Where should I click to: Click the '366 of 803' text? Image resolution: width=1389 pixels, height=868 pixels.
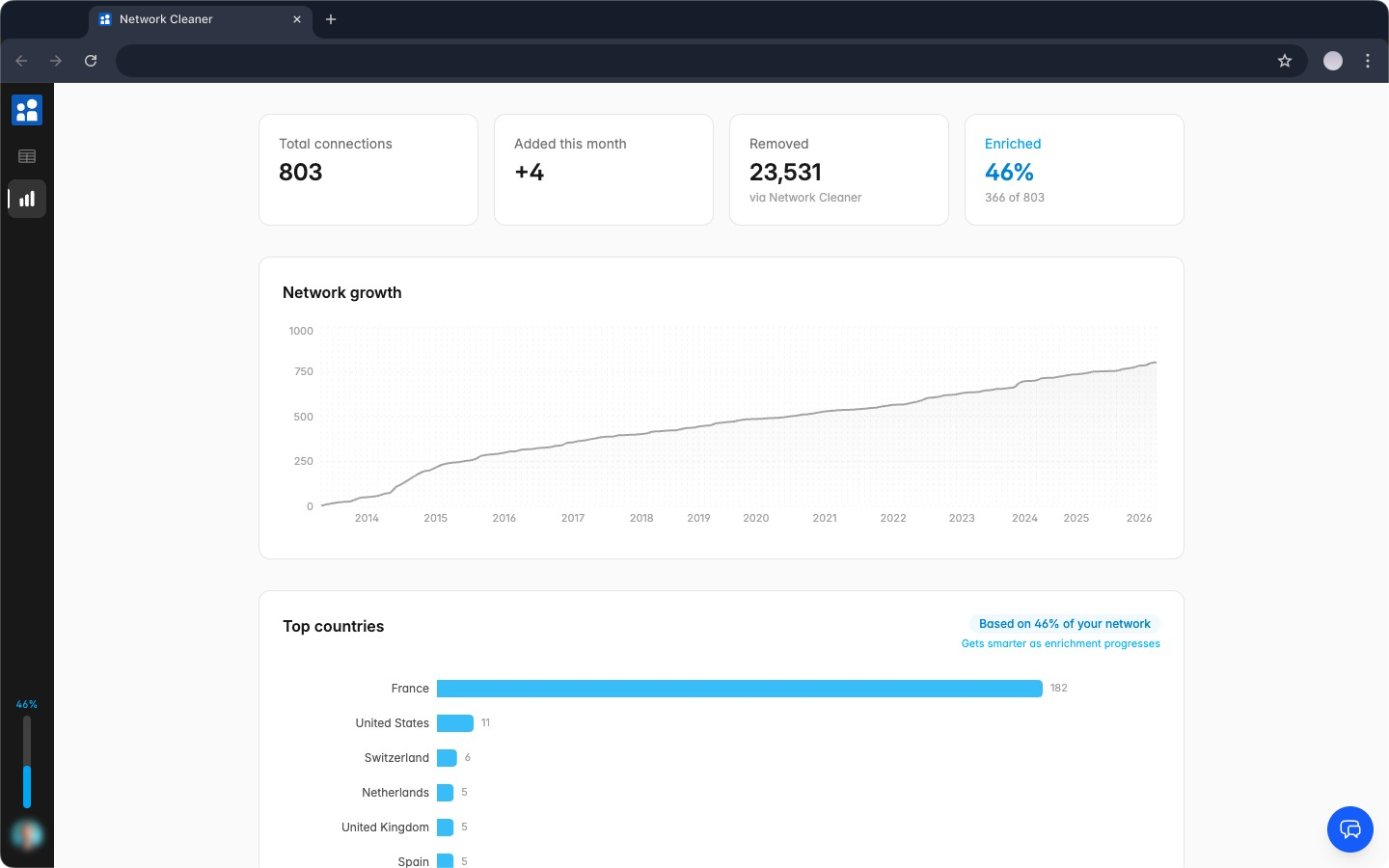point(1015,198)
